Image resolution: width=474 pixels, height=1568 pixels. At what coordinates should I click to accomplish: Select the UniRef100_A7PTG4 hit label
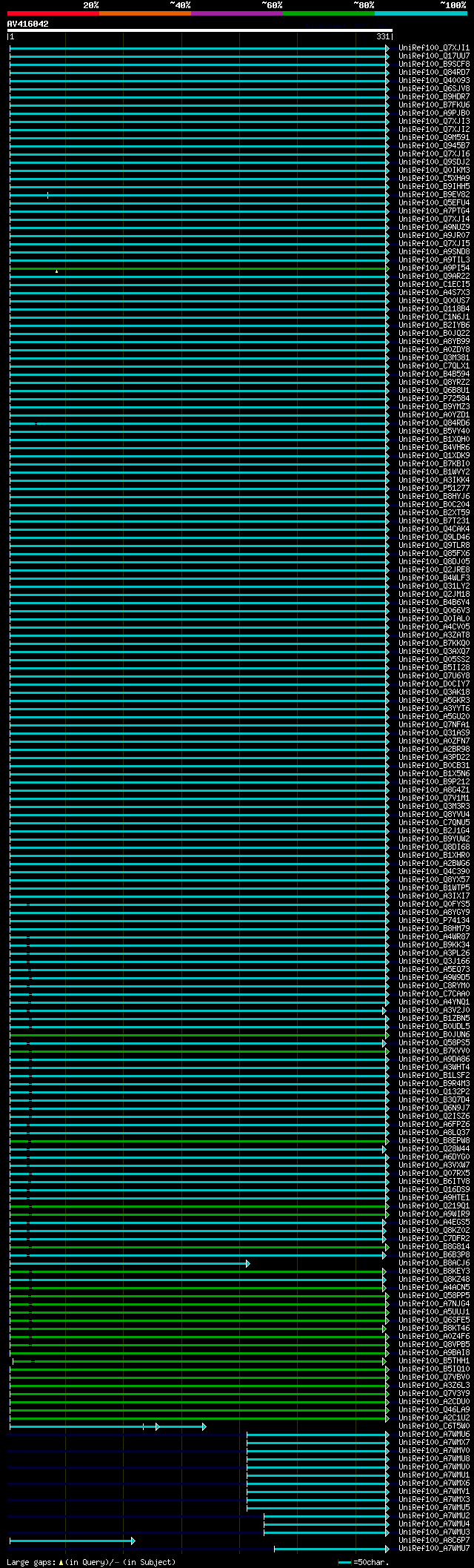point(434,211)
